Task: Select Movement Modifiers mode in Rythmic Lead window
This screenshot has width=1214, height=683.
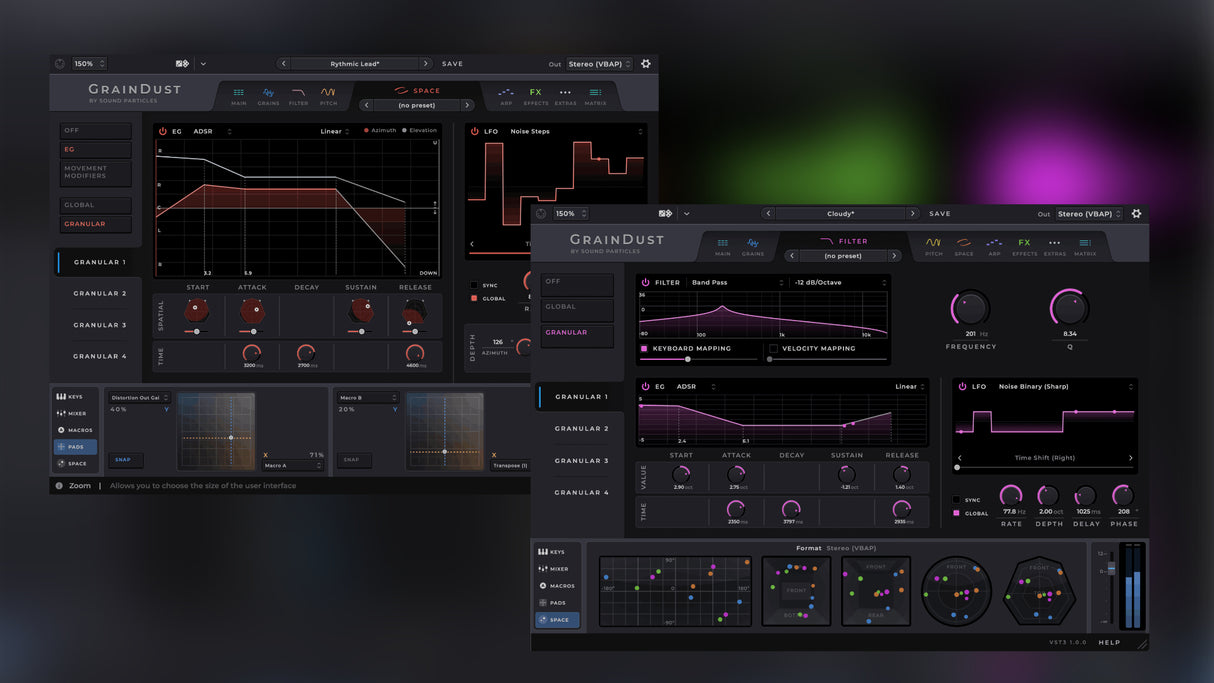Action: 96,173
